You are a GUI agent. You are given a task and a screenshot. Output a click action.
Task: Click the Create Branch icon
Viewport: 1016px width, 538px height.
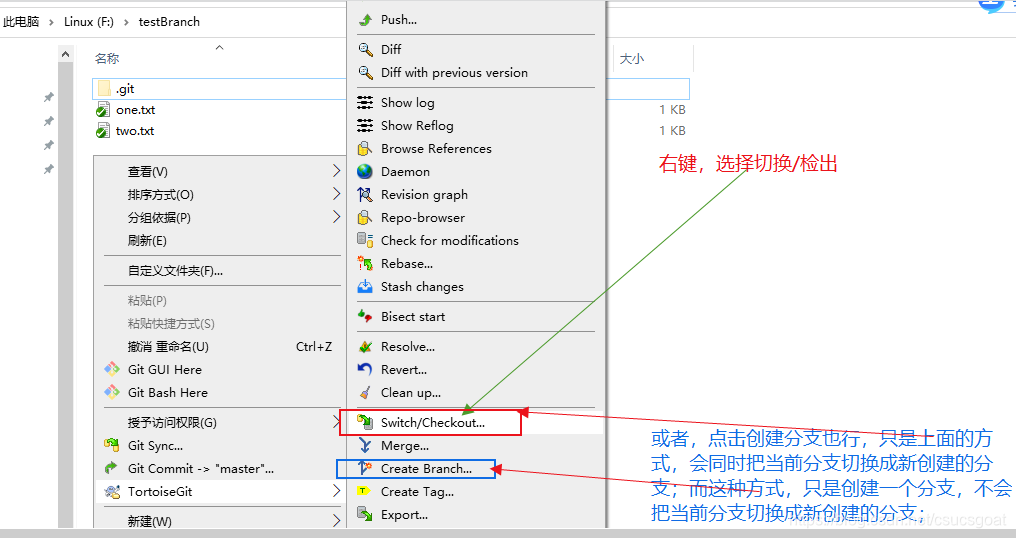click(x=365, y=468)
